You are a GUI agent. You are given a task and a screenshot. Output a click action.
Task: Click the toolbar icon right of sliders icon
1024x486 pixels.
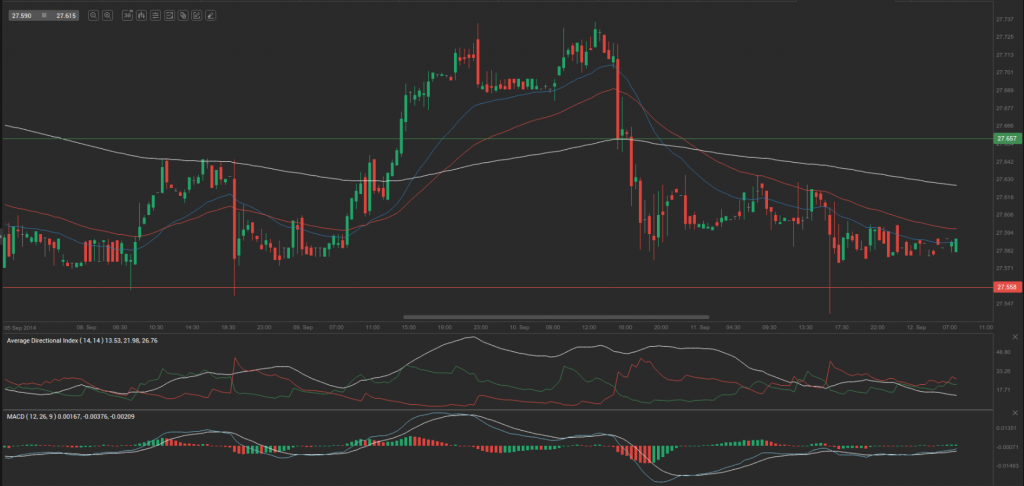[169, 16]
